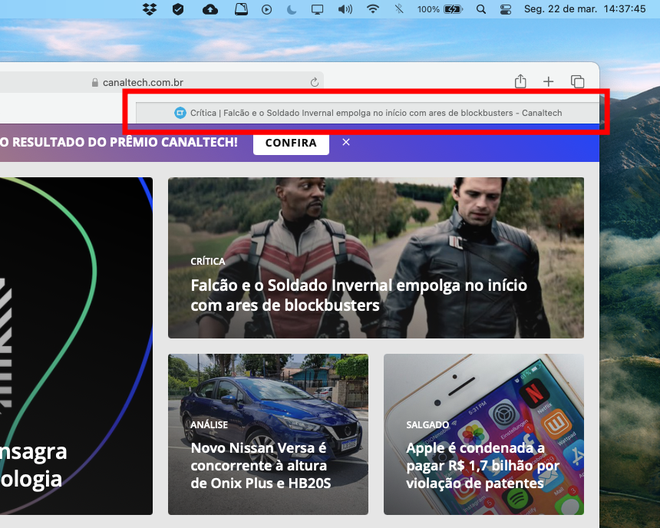Open the display mirroring menu icon

(x=317, y=9)
